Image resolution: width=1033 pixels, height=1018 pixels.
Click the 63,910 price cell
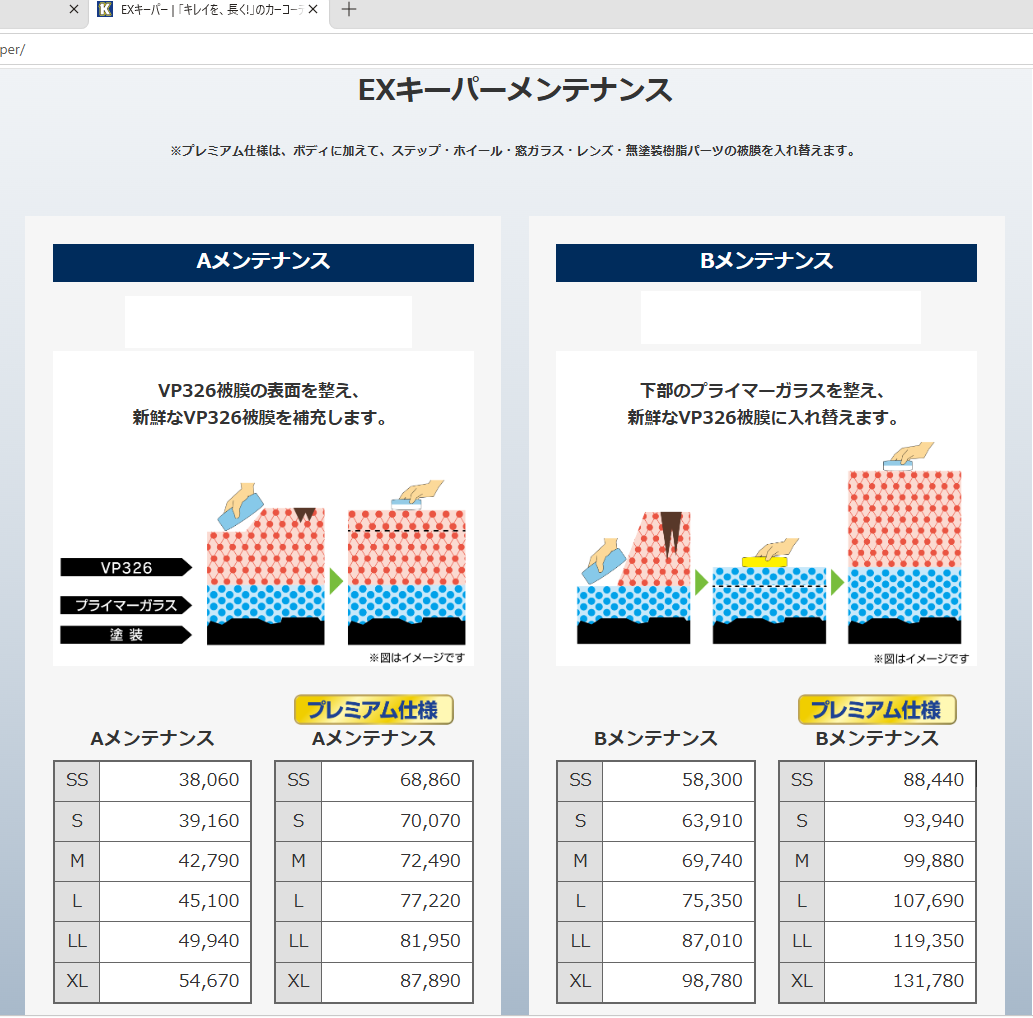click(x=679, y=821)
